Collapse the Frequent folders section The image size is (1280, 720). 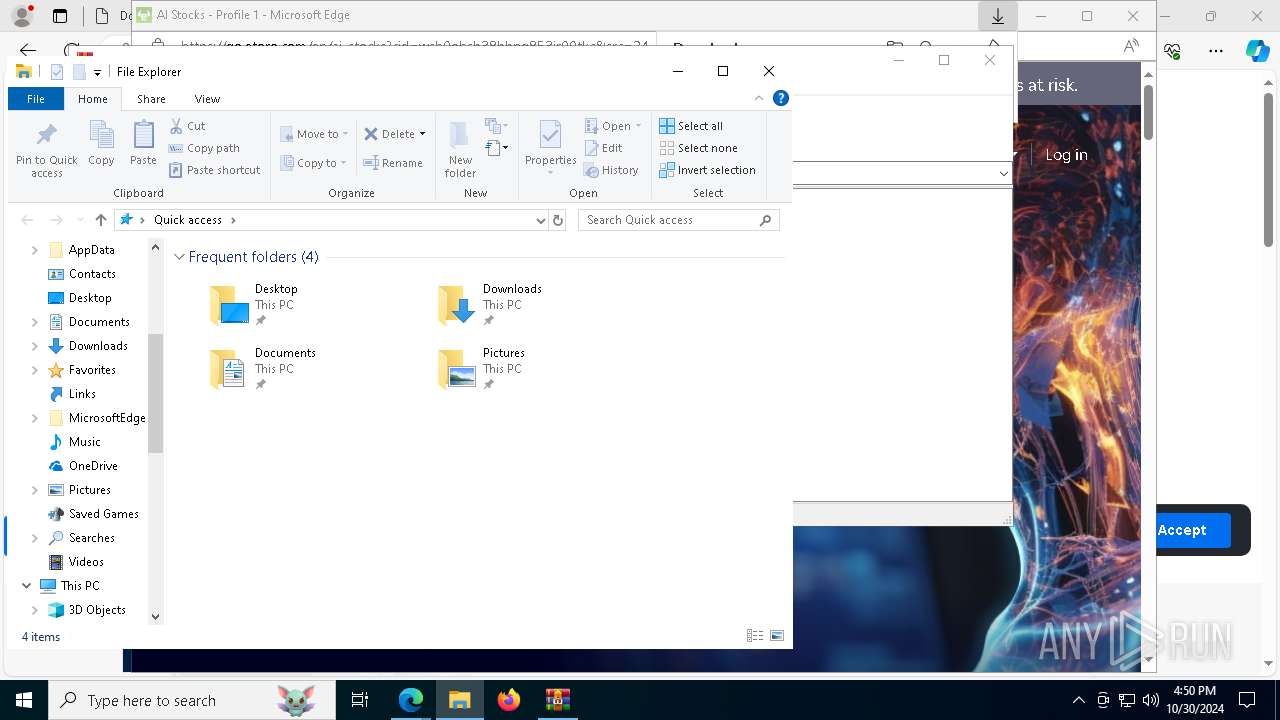(180, 257)
